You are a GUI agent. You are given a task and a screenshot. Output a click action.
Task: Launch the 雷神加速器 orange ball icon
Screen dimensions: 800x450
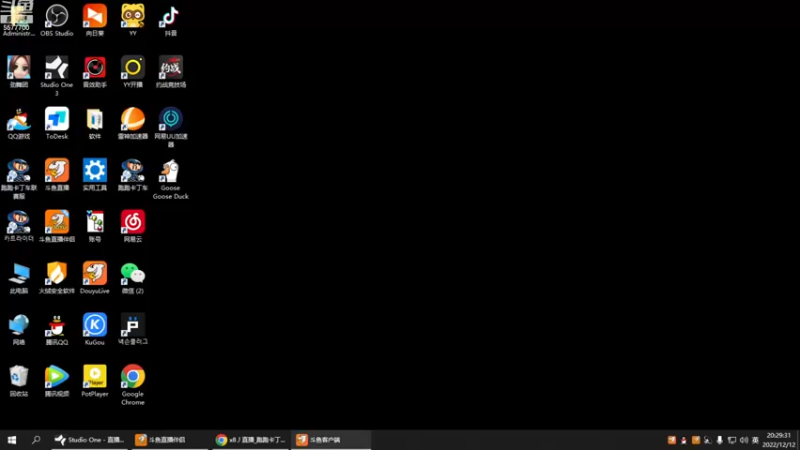(x=133, y=123)
